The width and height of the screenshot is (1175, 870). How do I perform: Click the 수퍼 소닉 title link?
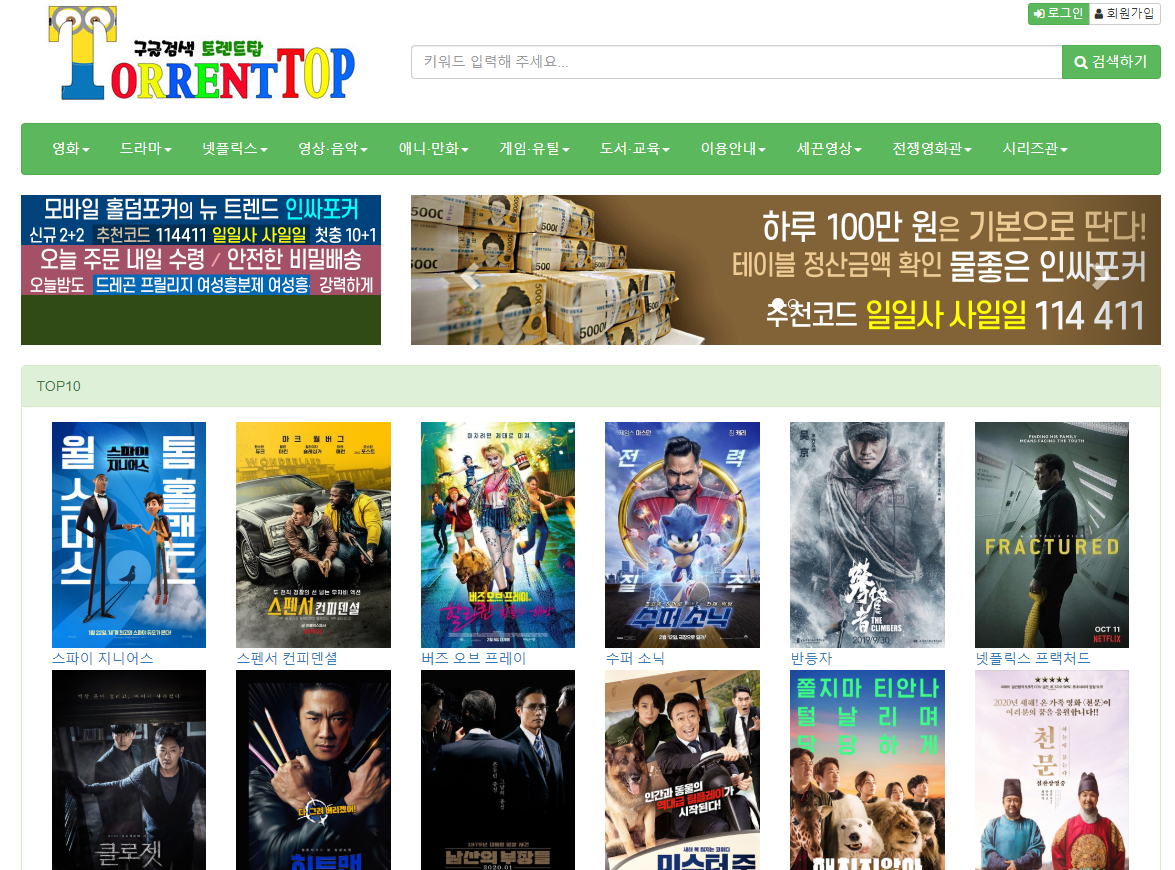pyautogui.click(x=635, y=659)
